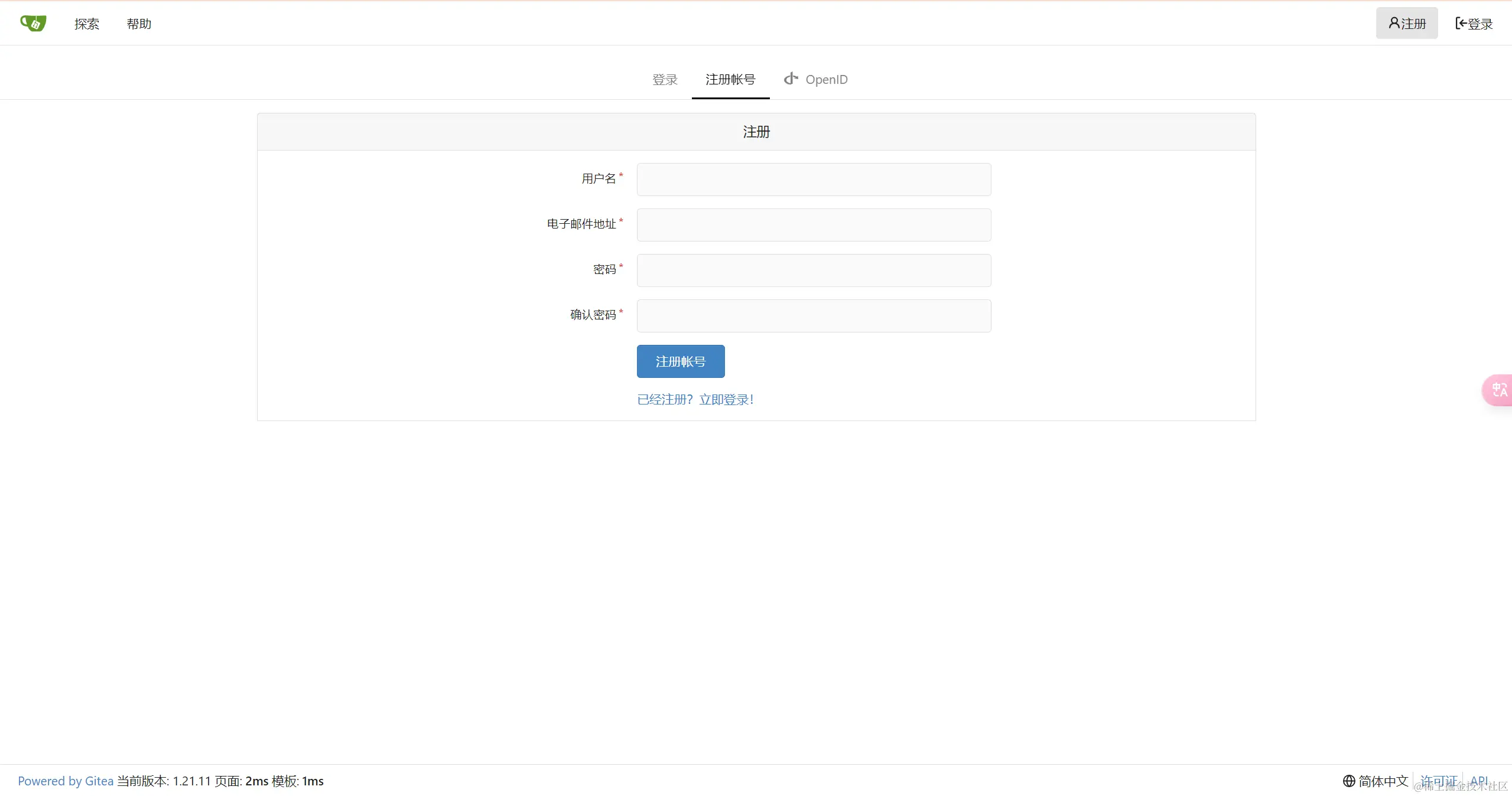Click the 注册 button in header
The image size is (1512, 796).
[1406, 24]
